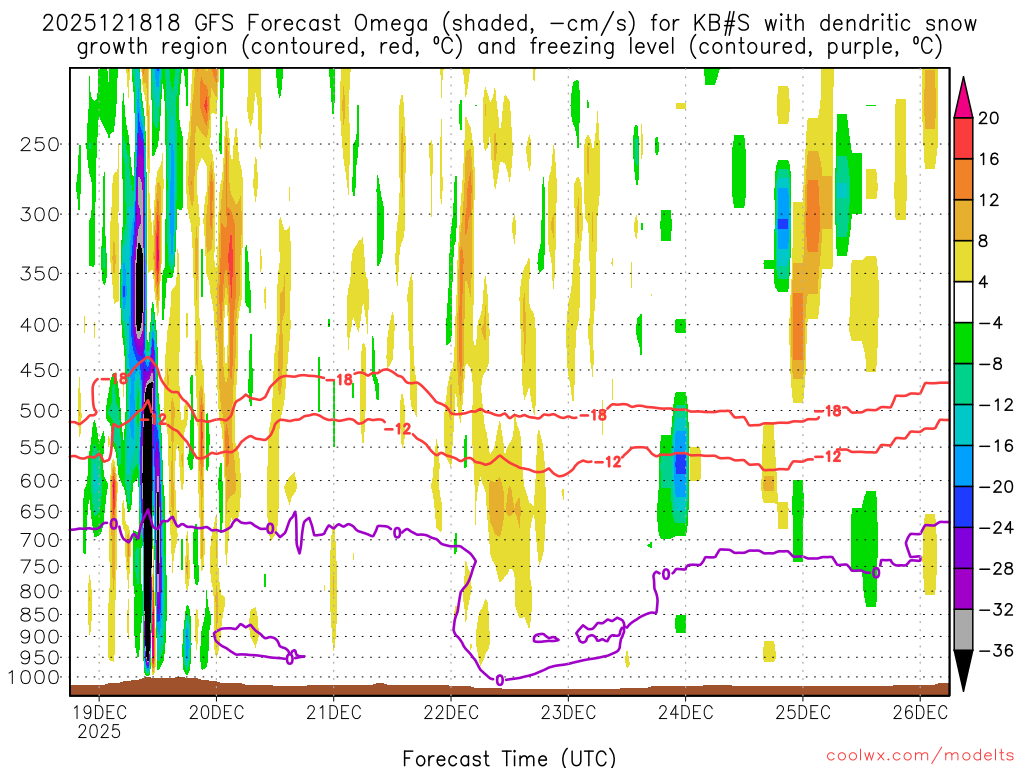
Task: Click the 550 pressure level label
Action: click(x=40, y=447)
